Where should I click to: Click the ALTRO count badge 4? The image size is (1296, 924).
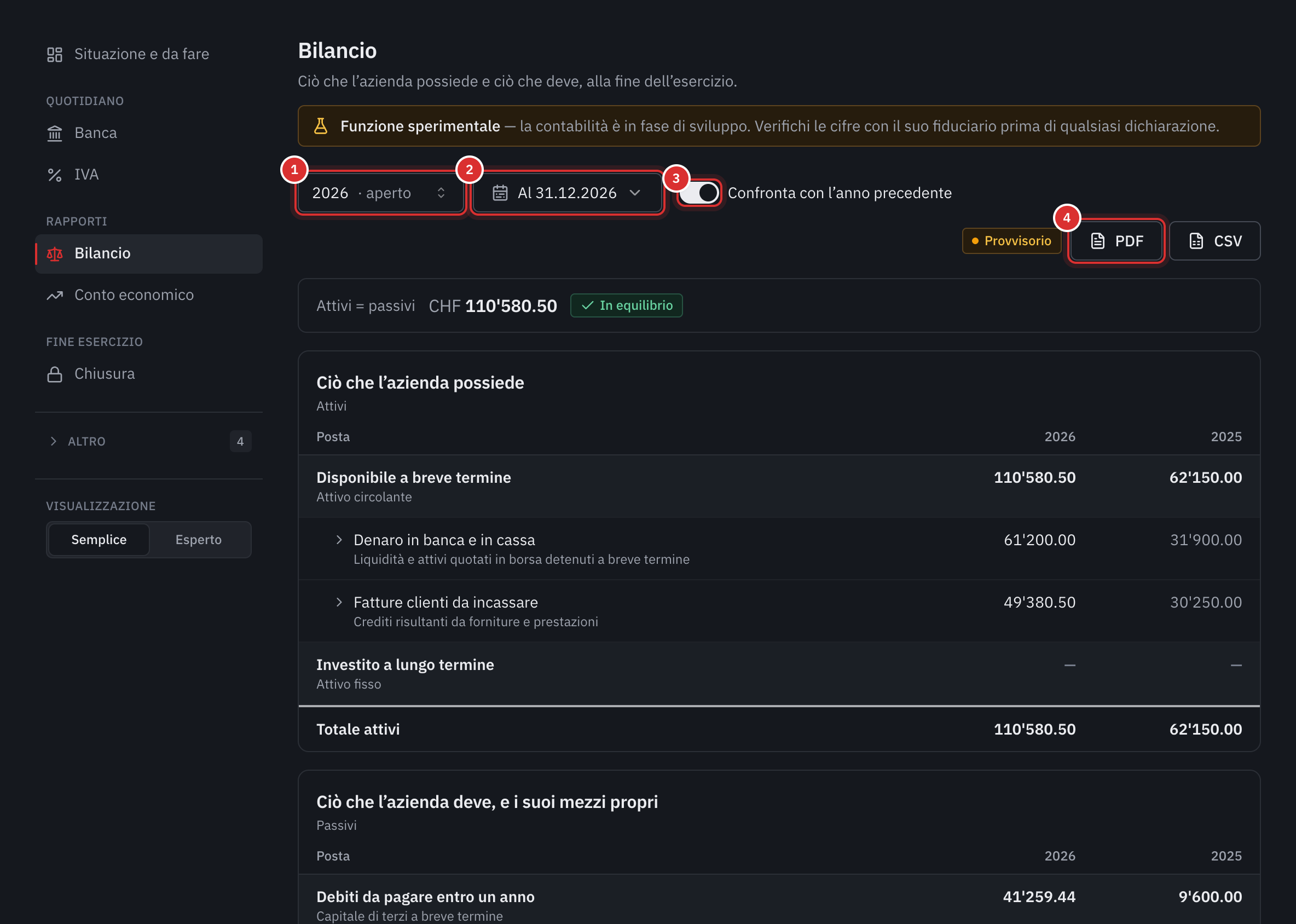tap(240, 442)
